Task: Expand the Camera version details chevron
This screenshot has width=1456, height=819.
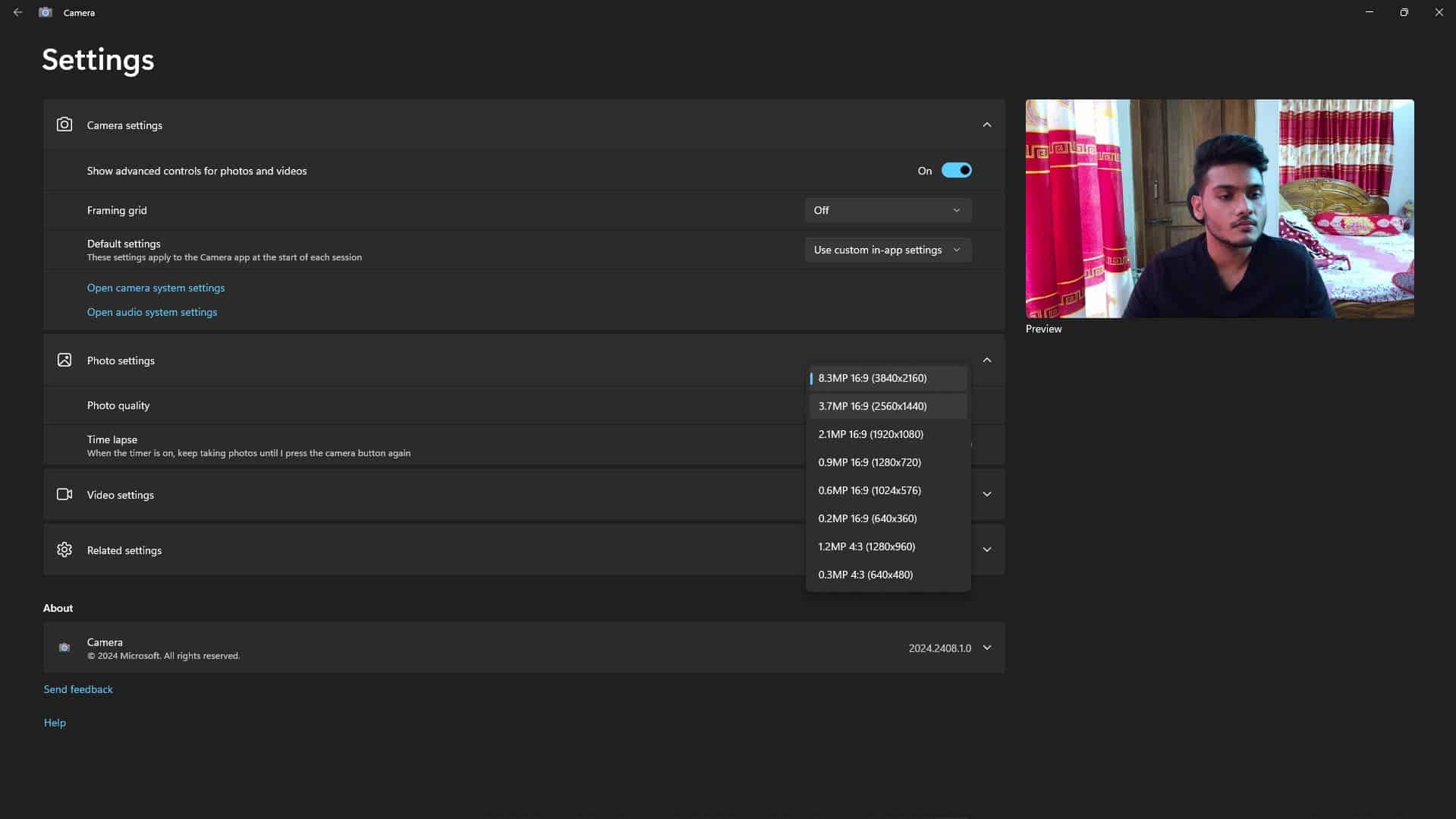Action: point(986,647)
